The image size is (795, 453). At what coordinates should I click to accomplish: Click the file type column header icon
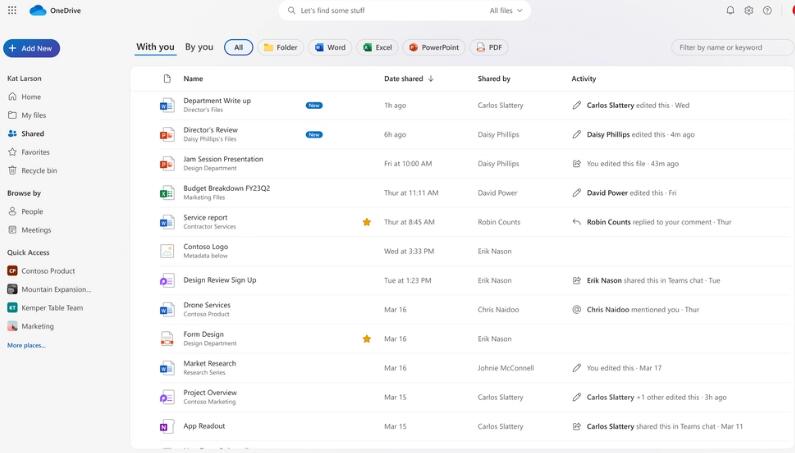coord(167,79)
